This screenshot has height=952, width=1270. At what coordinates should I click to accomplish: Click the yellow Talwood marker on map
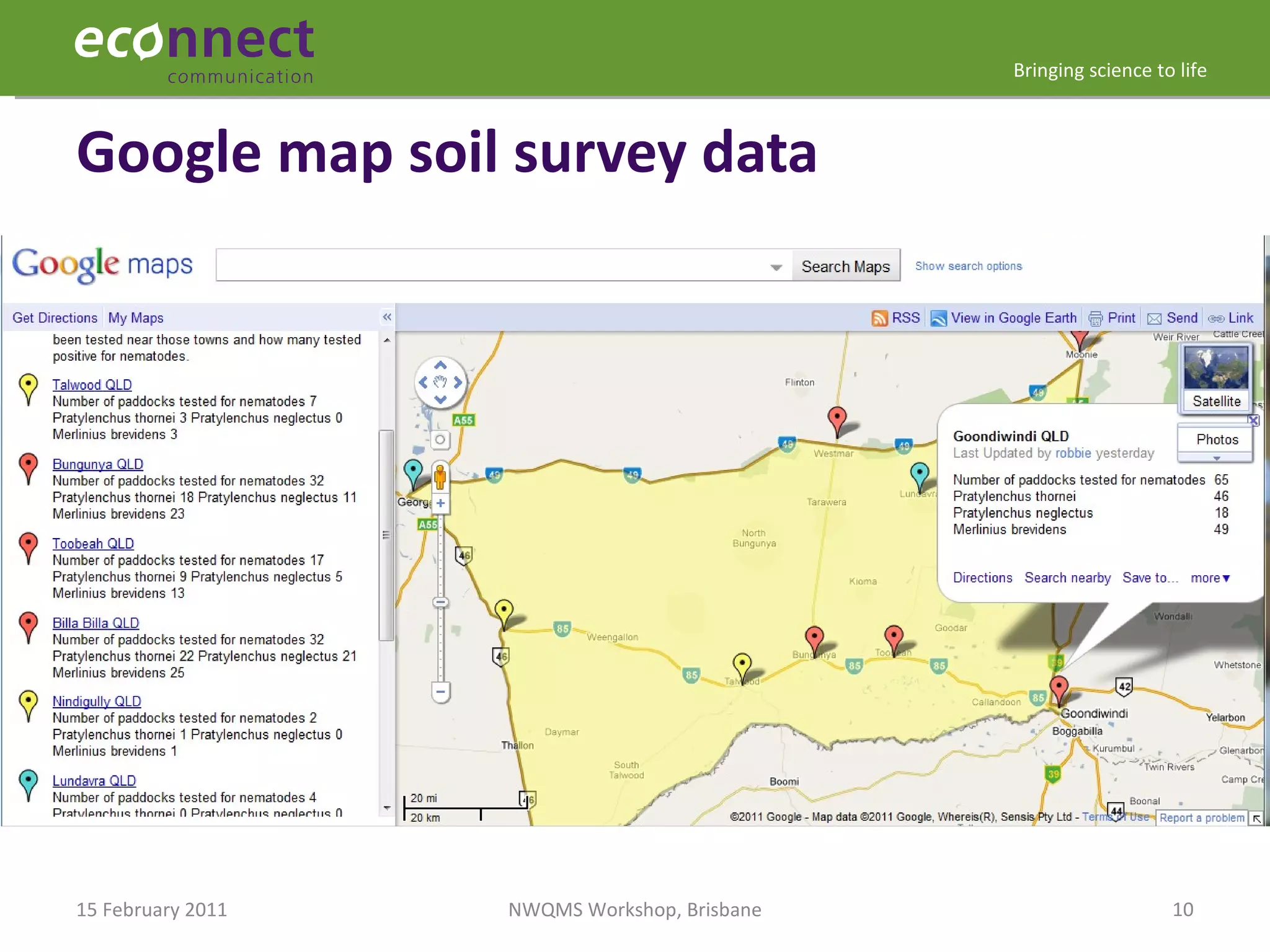tap(742, 664)
